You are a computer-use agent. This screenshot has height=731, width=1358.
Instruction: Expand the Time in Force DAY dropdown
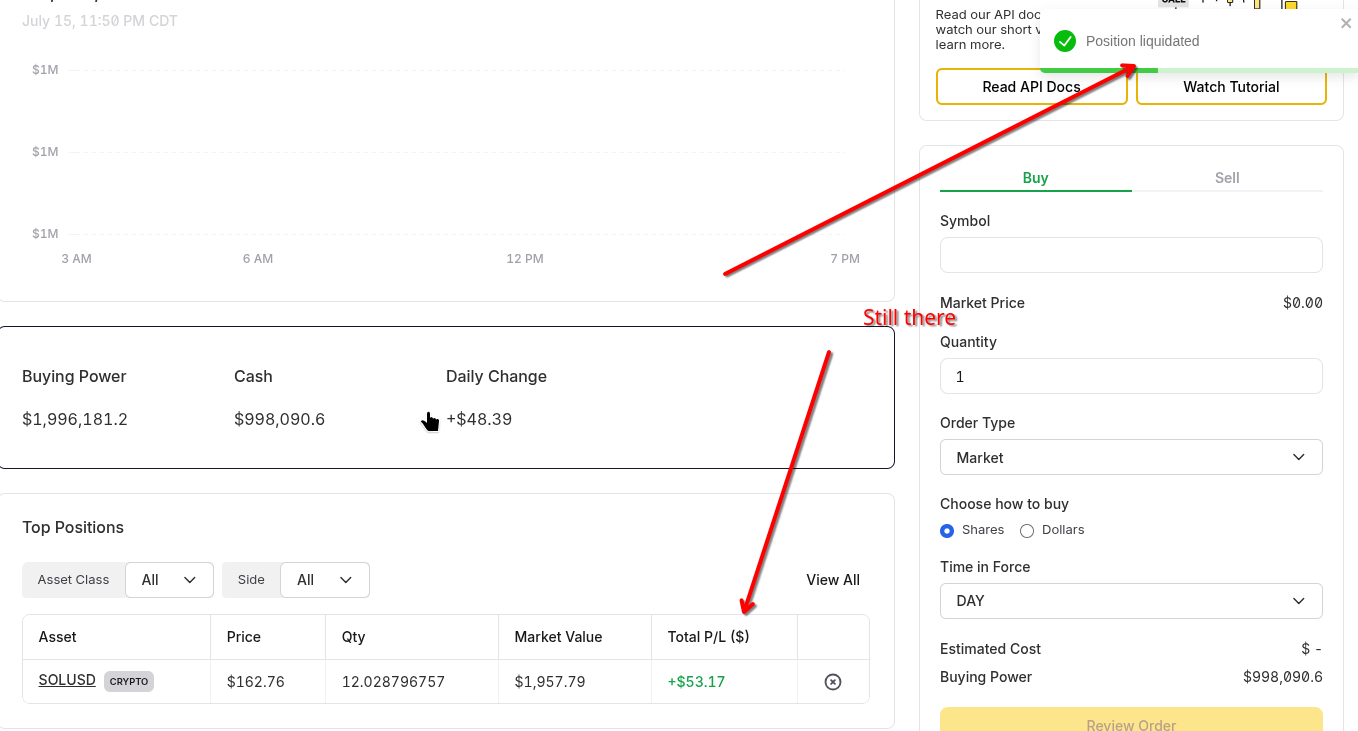pyautogui.click(x=1130, y=601)
